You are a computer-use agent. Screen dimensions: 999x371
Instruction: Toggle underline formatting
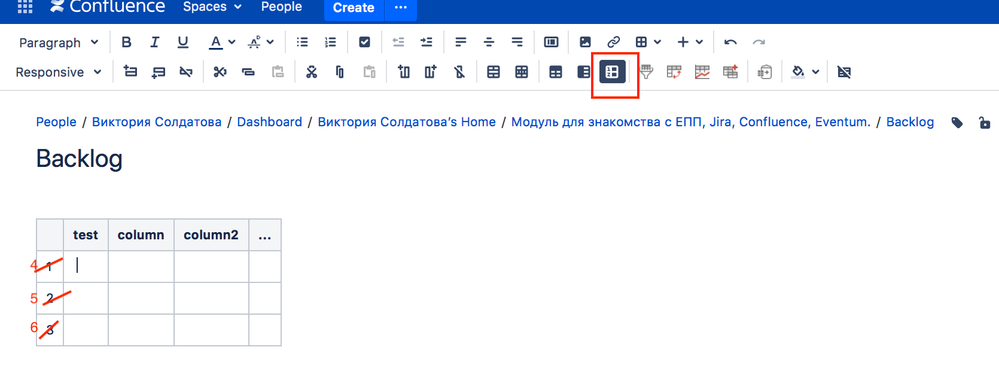(183, 42)
